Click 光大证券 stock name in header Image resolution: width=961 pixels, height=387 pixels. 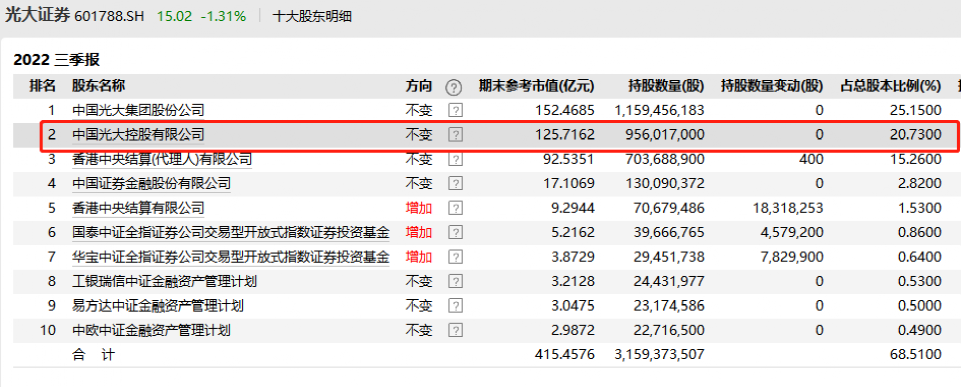[37, 16]
